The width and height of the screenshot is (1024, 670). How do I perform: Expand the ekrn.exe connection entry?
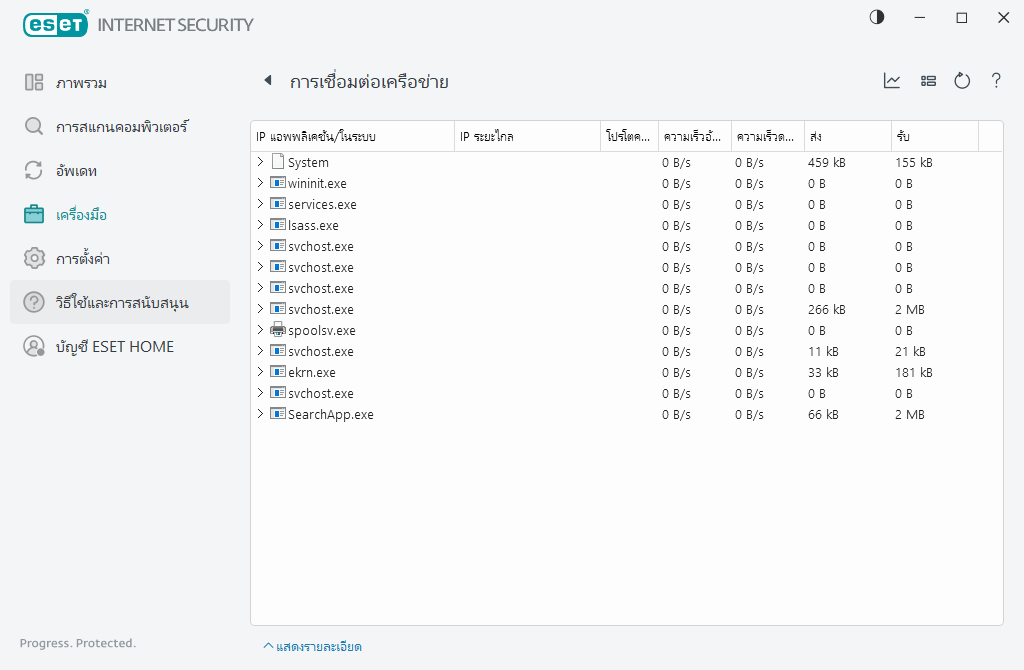point(260,372)
